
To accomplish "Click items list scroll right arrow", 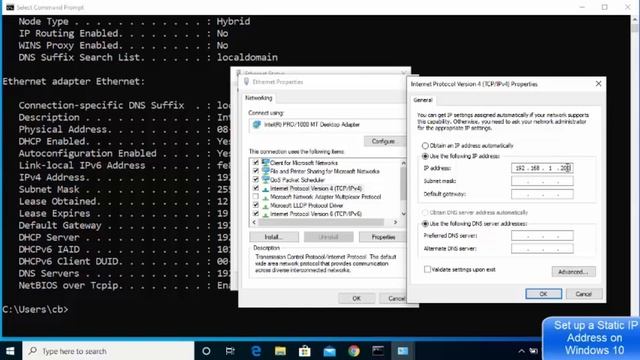I will 395,222.
